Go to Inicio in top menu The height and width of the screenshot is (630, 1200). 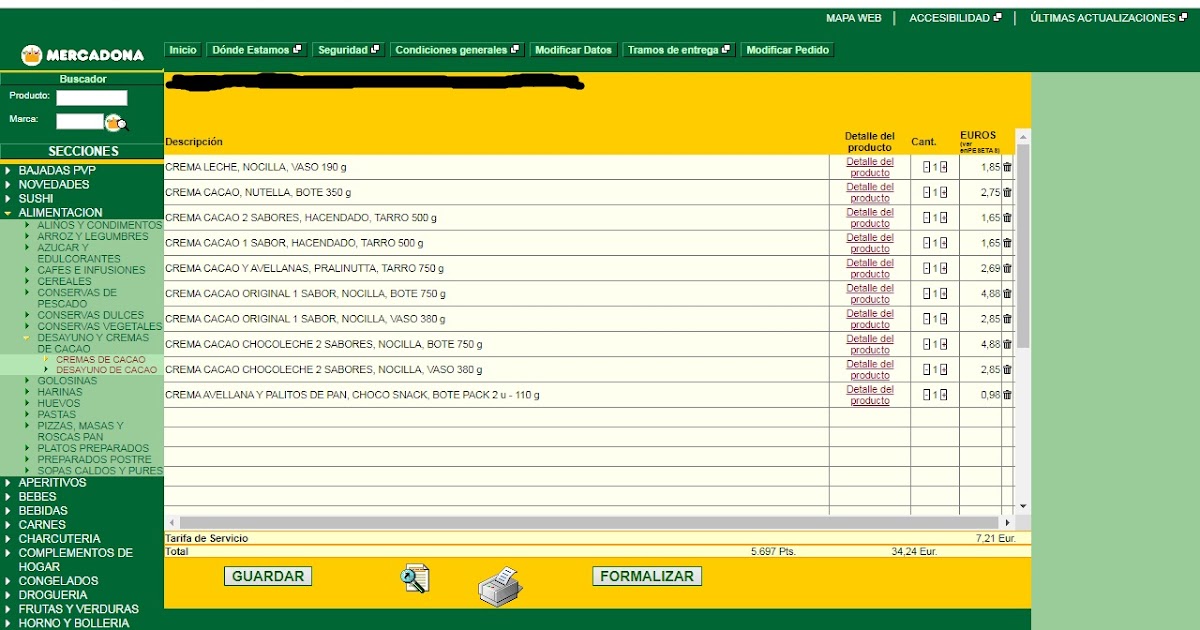click(x=183, y=50)
